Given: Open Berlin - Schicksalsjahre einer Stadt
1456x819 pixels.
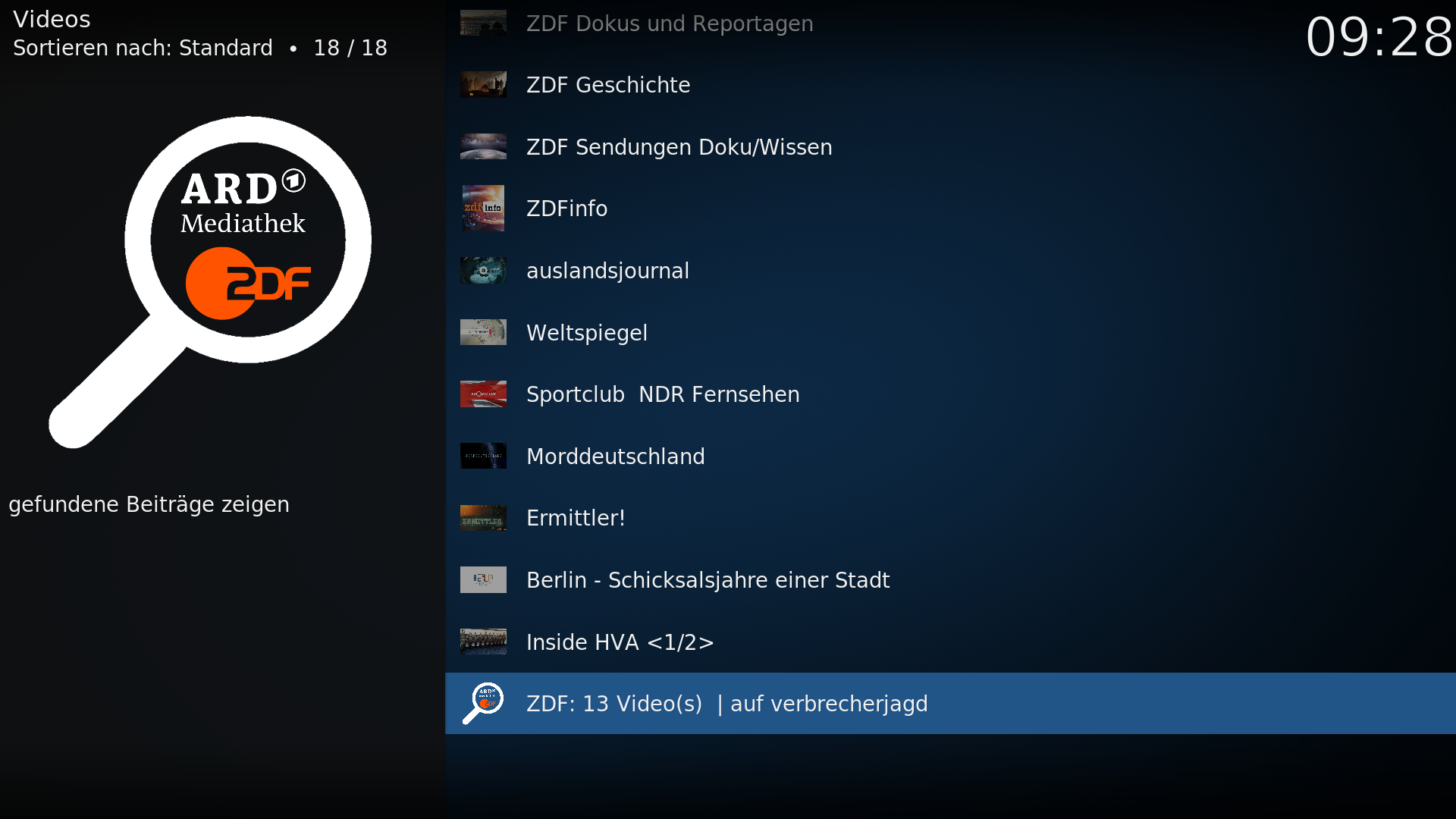Looking at the screenshot, I should click(950, 580).
